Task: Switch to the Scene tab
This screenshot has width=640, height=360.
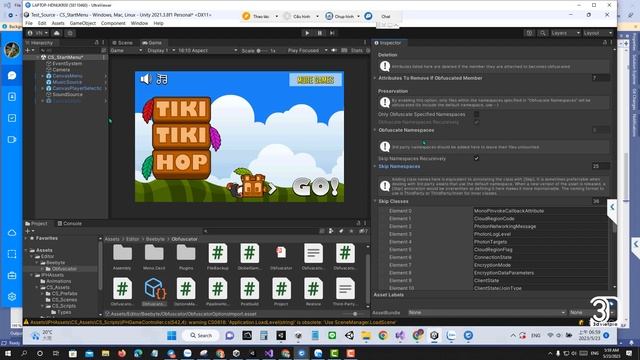Action: [x=122, y=43]
